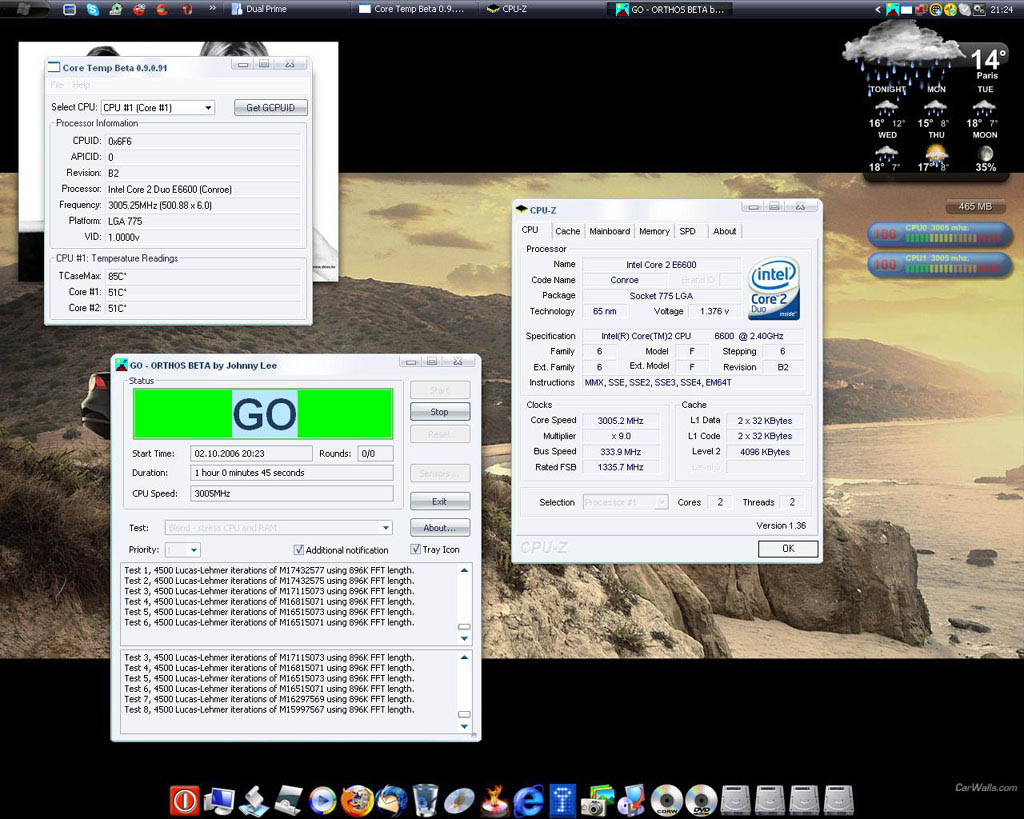Open the DVD drive dock icon
The width and height of the screenshot is (1024, 819).
pyautogui.click(x=701, y=800)
